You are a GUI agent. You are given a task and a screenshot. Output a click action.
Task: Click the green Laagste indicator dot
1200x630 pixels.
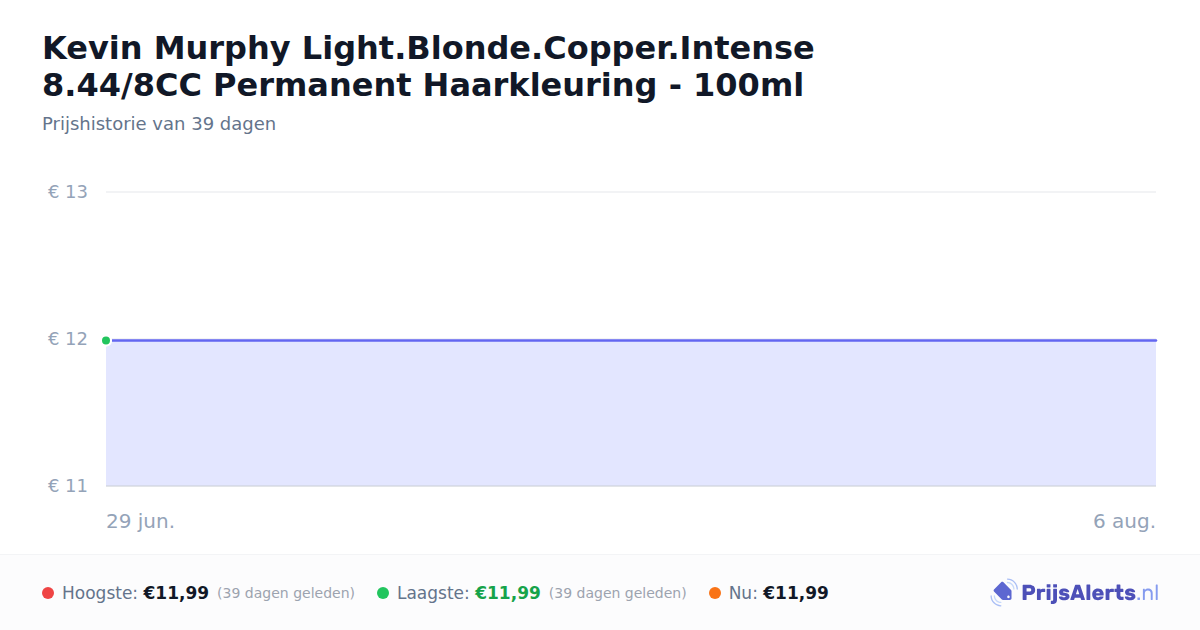pyautogui.click(x=383, y=593)
